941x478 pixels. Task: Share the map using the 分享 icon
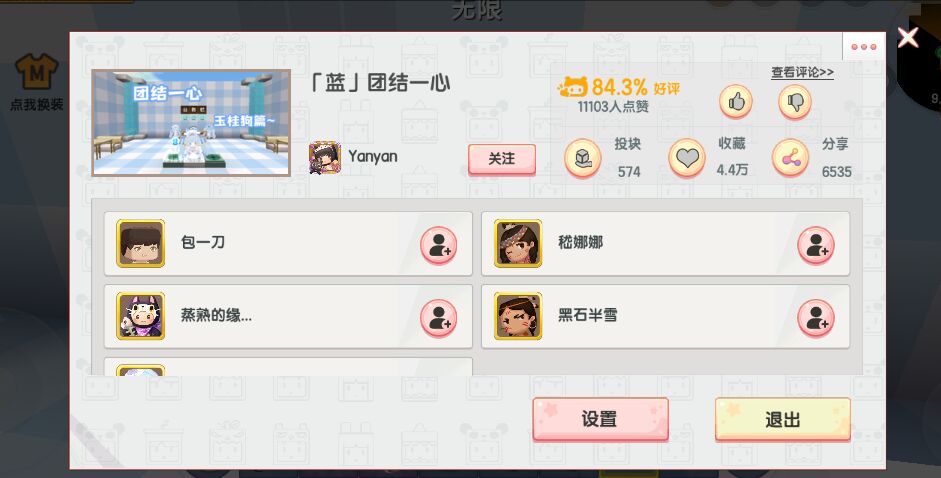coord(790,159)
